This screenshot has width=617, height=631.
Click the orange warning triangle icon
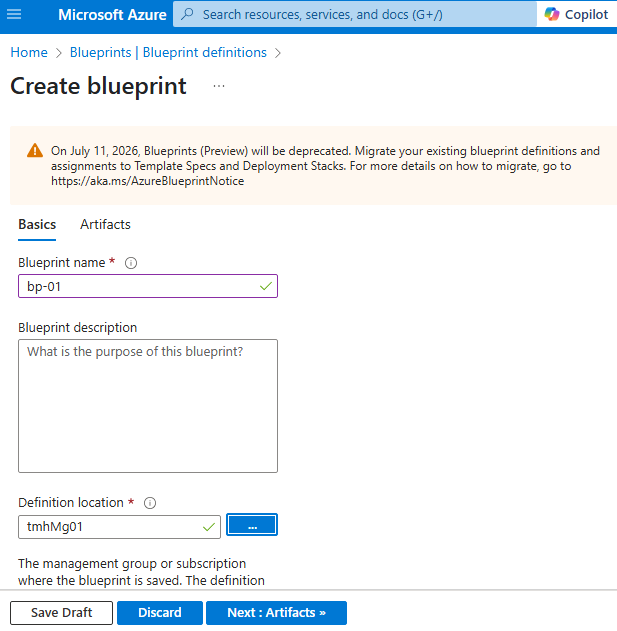point(35,151)
